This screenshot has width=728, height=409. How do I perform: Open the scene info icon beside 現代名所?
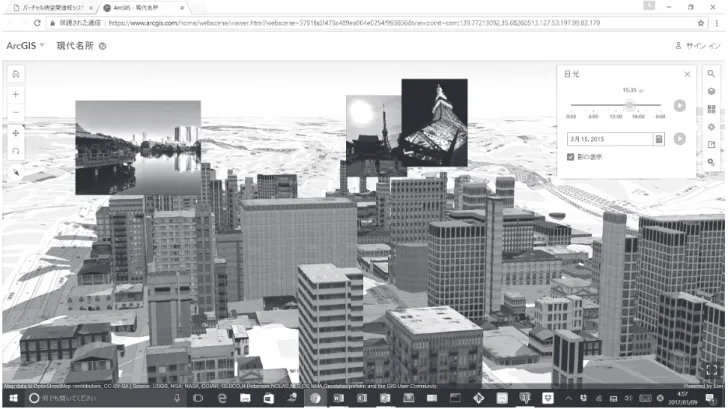point(103,46)
